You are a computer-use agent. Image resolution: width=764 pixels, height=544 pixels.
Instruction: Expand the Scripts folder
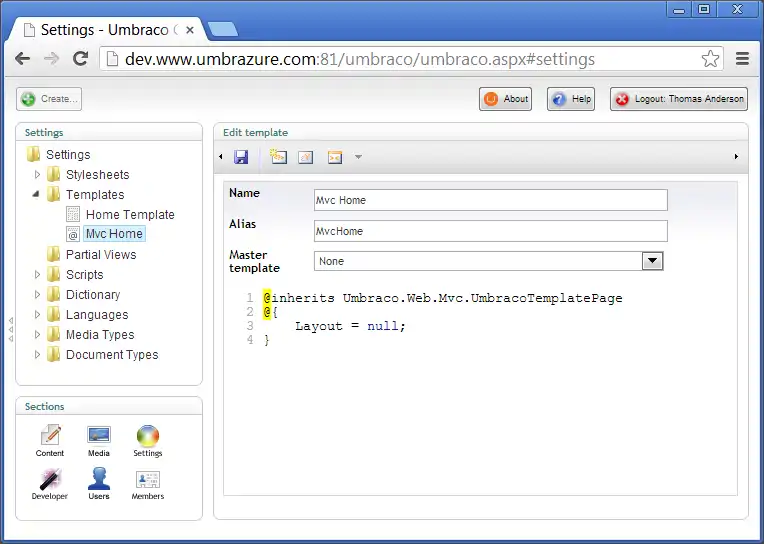pyautogui.click(x=37, y=274)
